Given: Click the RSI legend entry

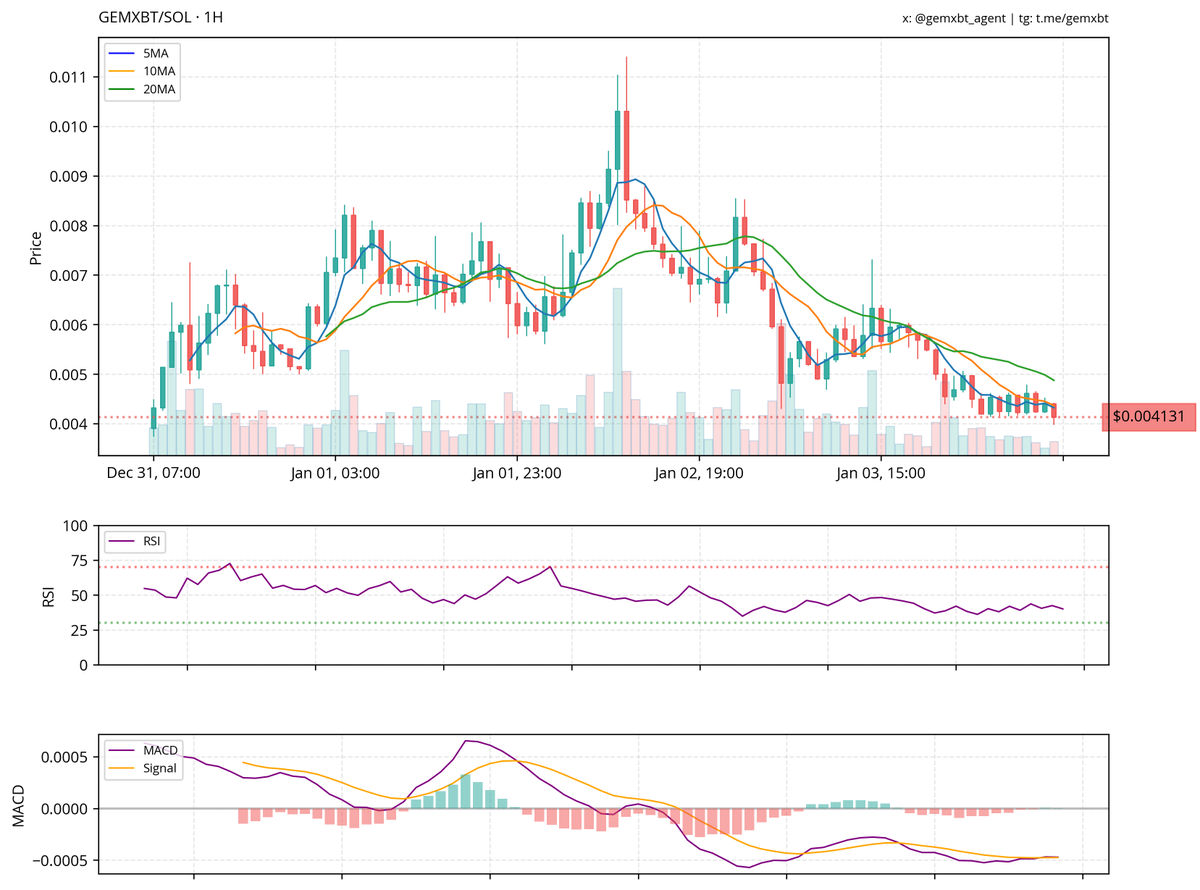Looking at the screenshot, I should 134,541.
